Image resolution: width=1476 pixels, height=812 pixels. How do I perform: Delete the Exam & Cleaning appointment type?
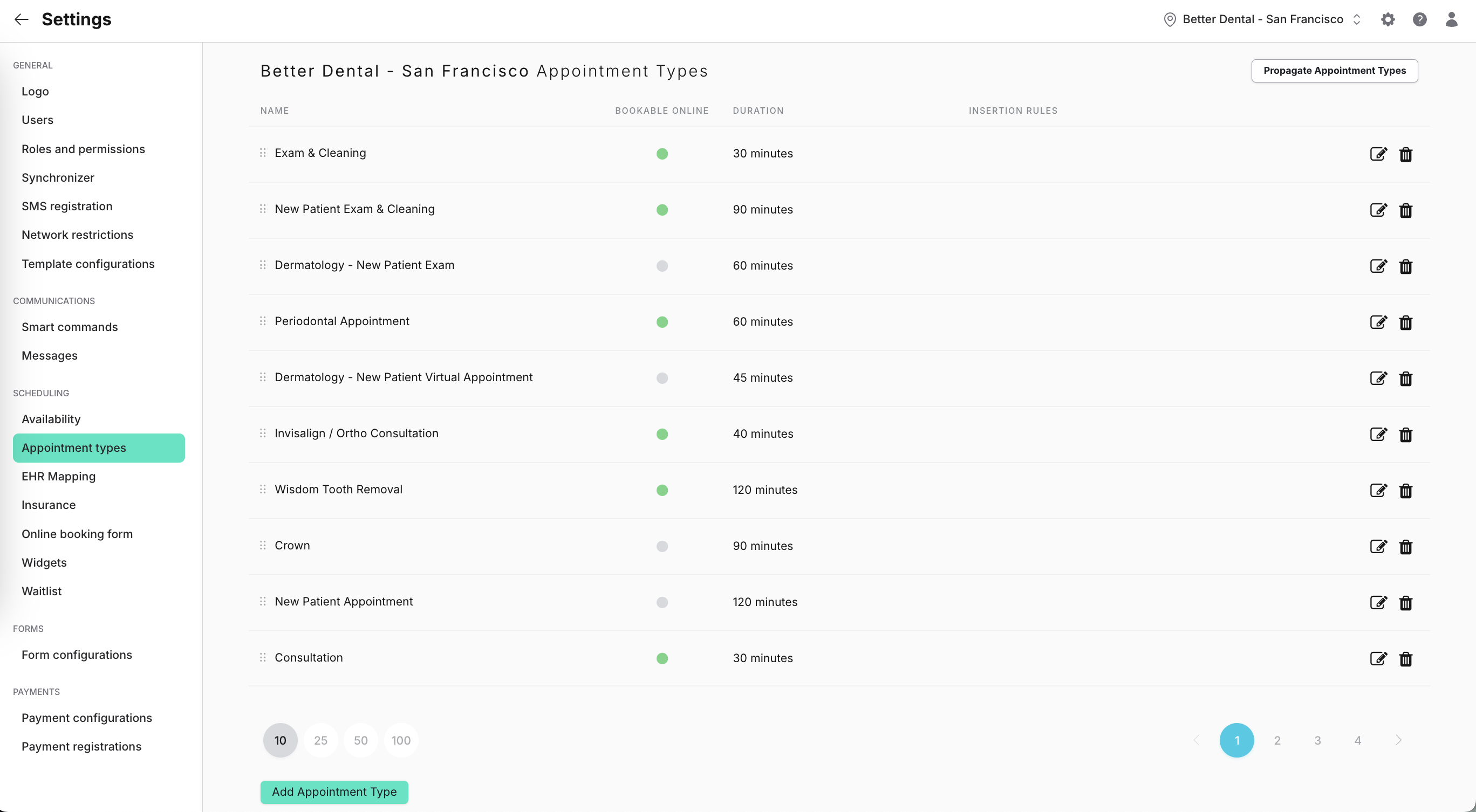[x=1405, y=154]
